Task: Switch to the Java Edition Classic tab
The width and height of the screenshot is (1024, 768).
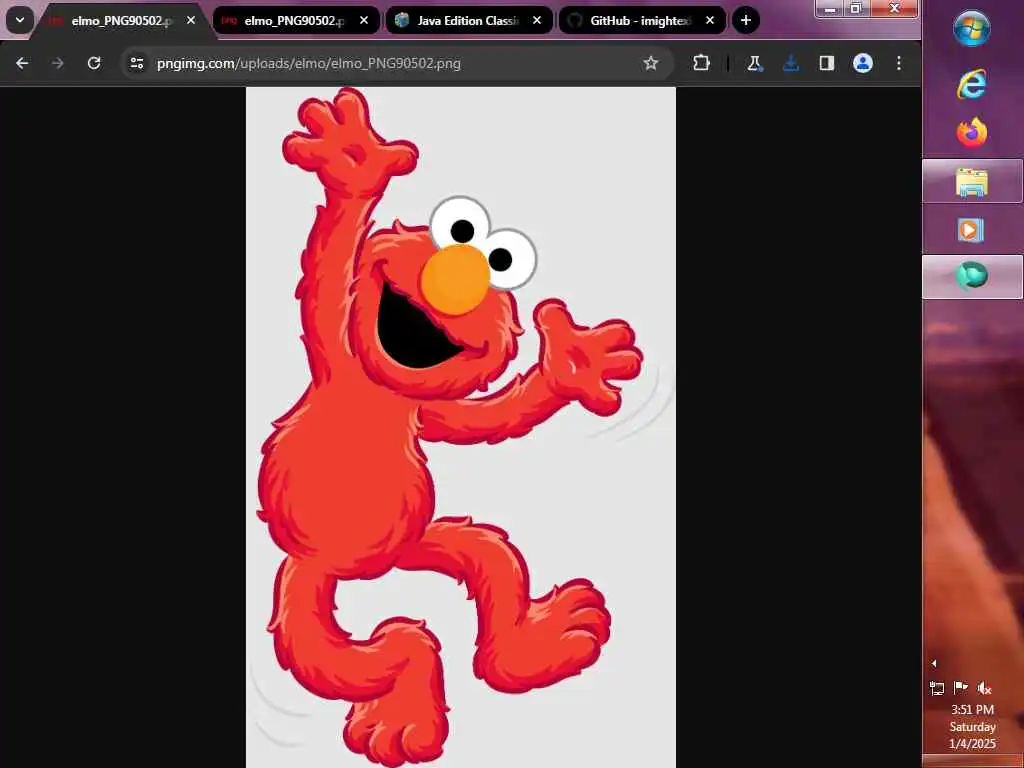Action: click(468, 21)
